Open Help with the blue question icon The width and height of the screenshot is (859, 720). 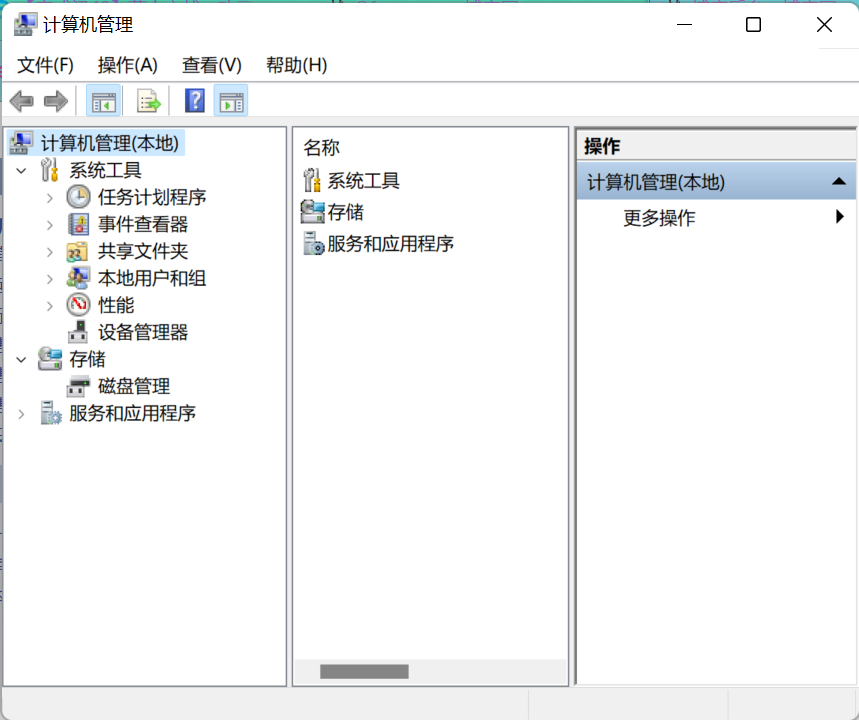click(195, 101)
